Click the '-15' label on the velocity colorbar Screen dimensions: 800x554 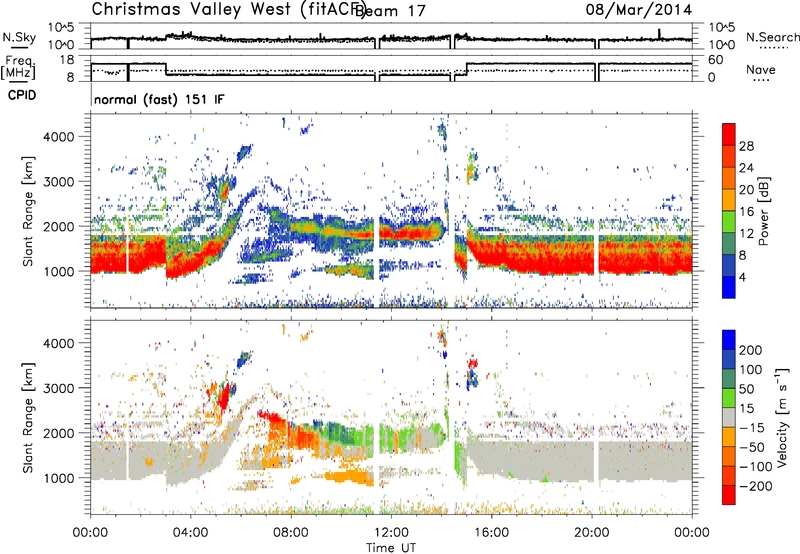click(751, 428)
